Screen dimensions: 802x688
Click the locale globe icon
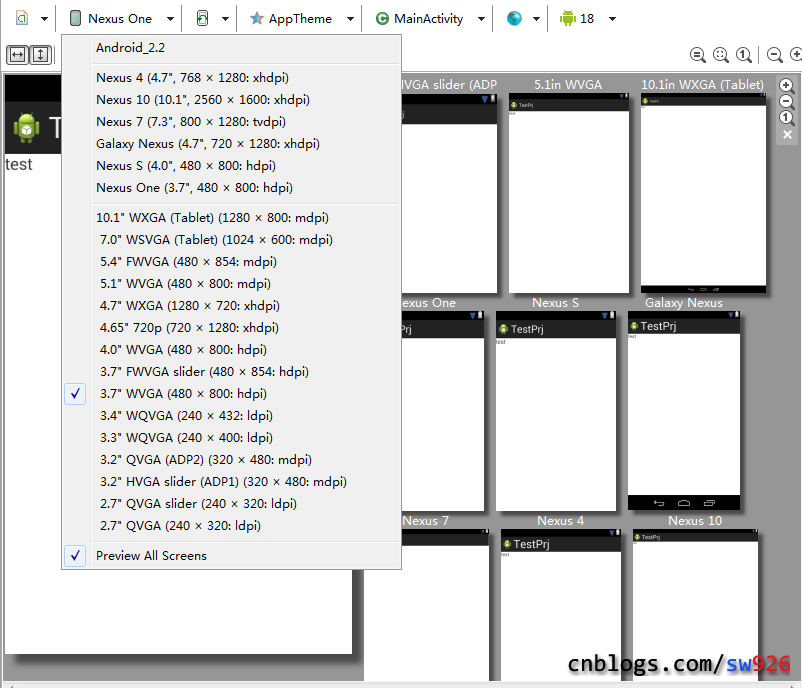click(514, 18)
